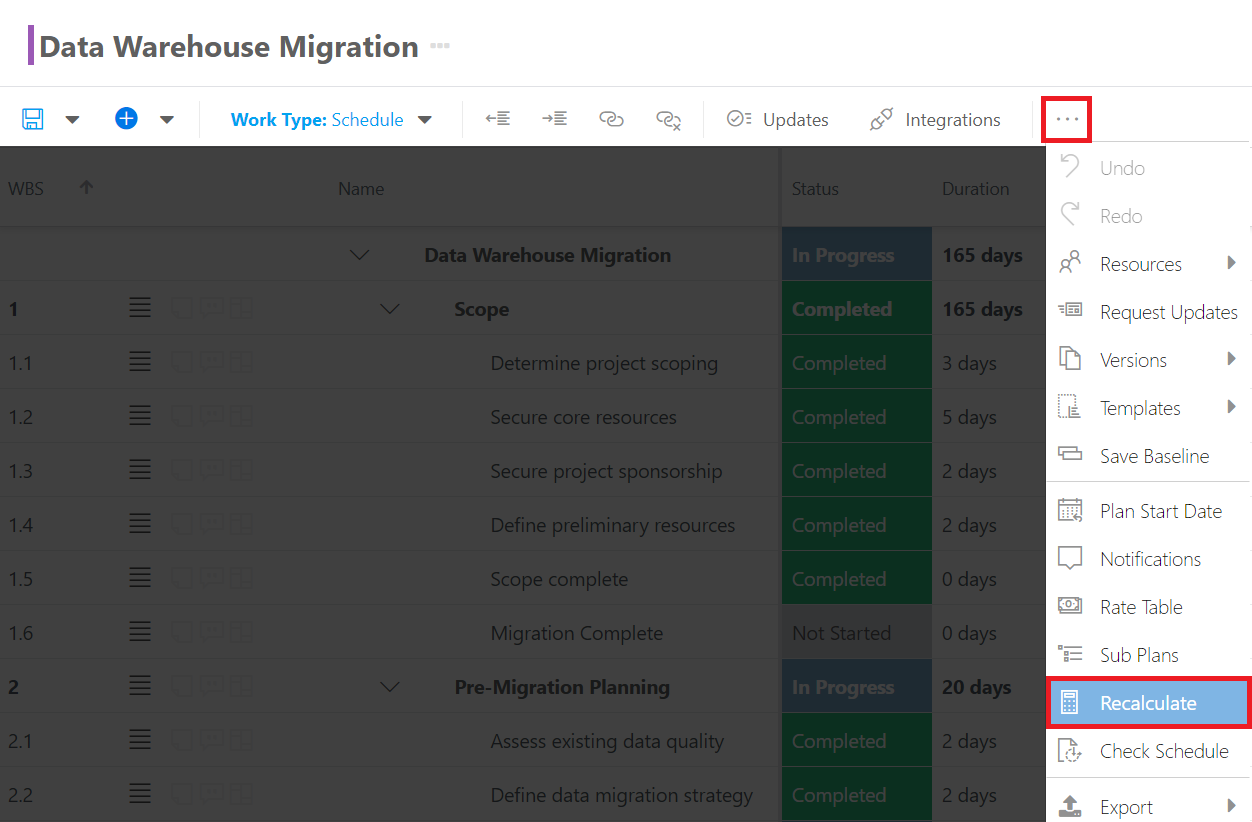Choose Check Schedule menu item

[x=1149, y=751]
